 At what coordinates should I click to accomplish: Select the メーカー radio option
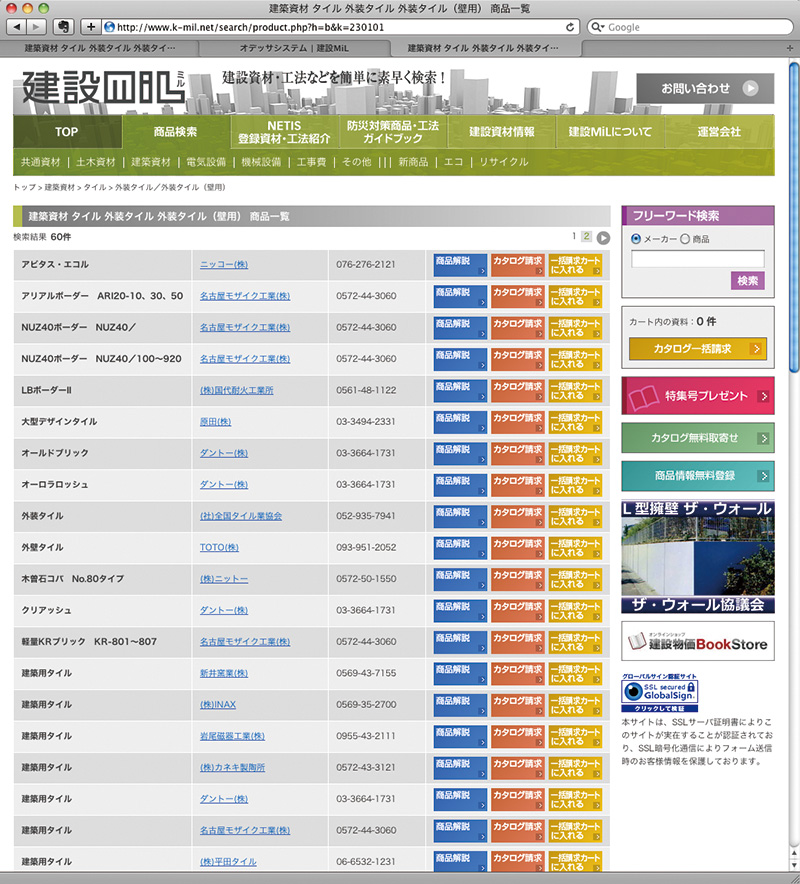[x=636, y=239]
